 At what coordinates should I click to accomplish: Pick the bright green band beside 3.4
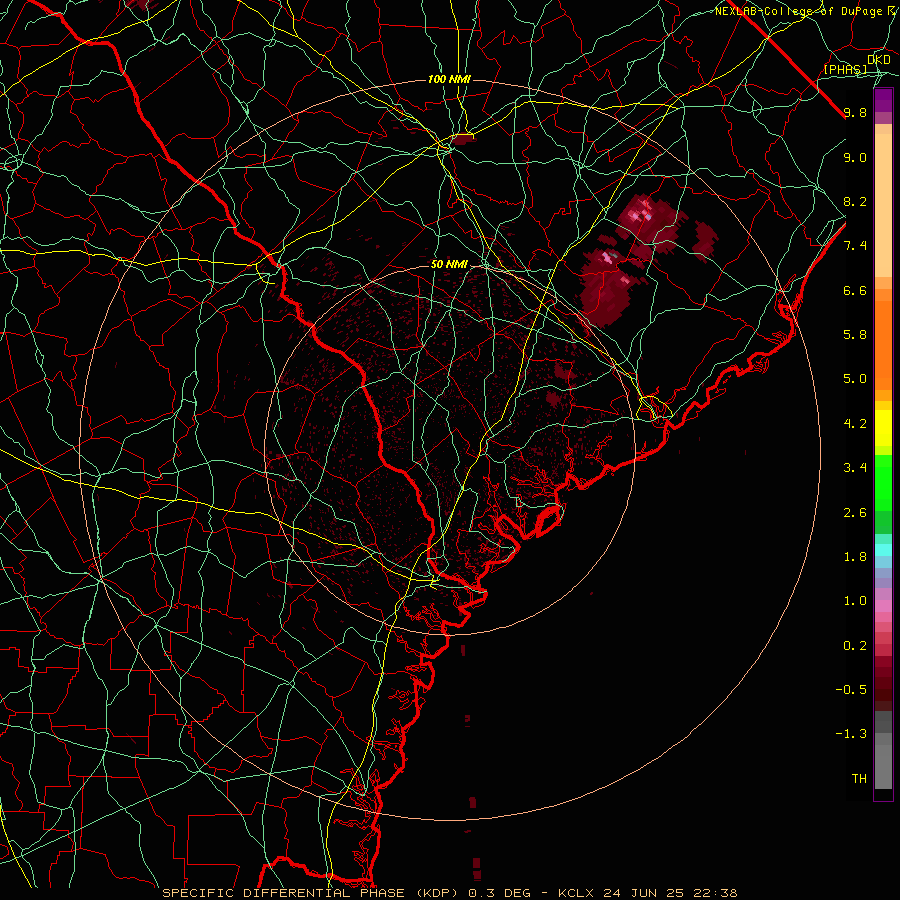pyautogui.click(x=883, y=482)
